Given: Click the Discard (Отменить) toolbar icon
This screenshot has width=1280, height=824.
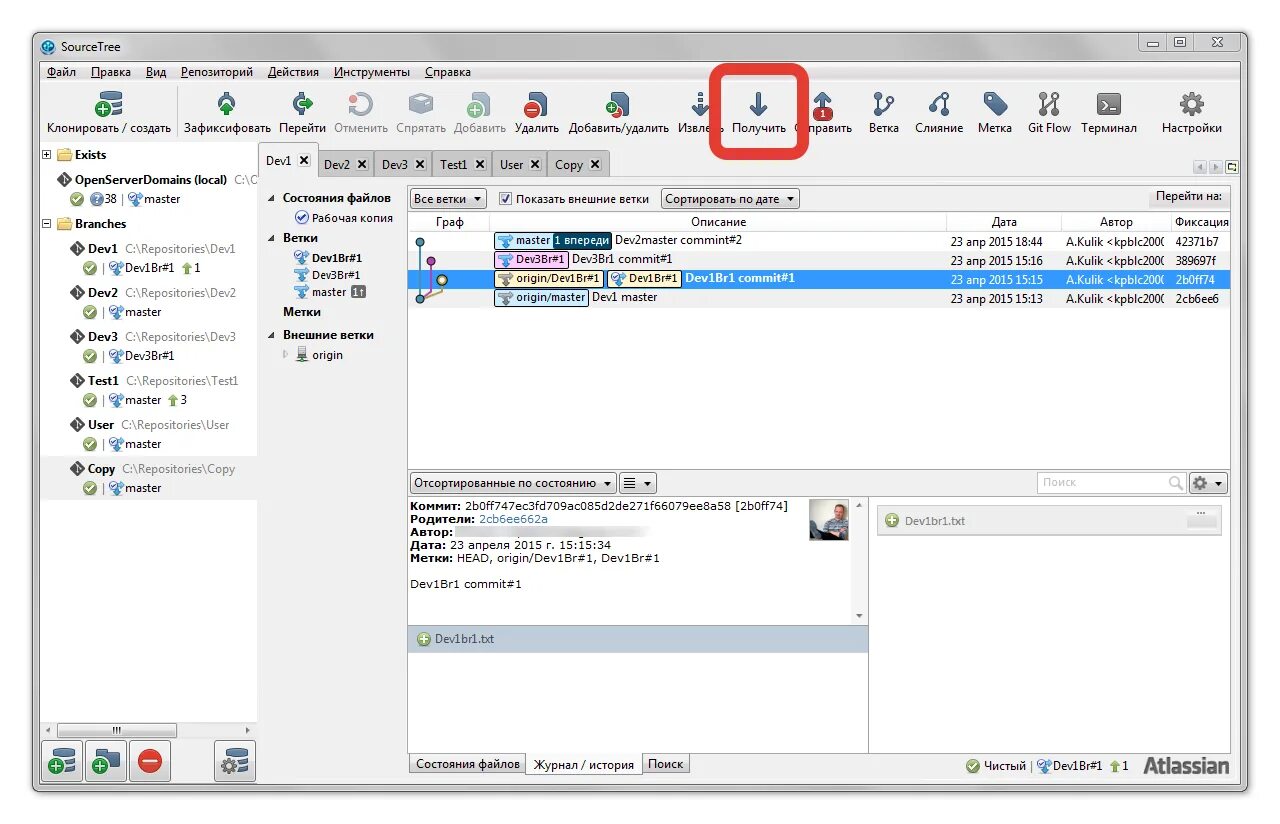Looking at the screenshot, I should point(360,104).
